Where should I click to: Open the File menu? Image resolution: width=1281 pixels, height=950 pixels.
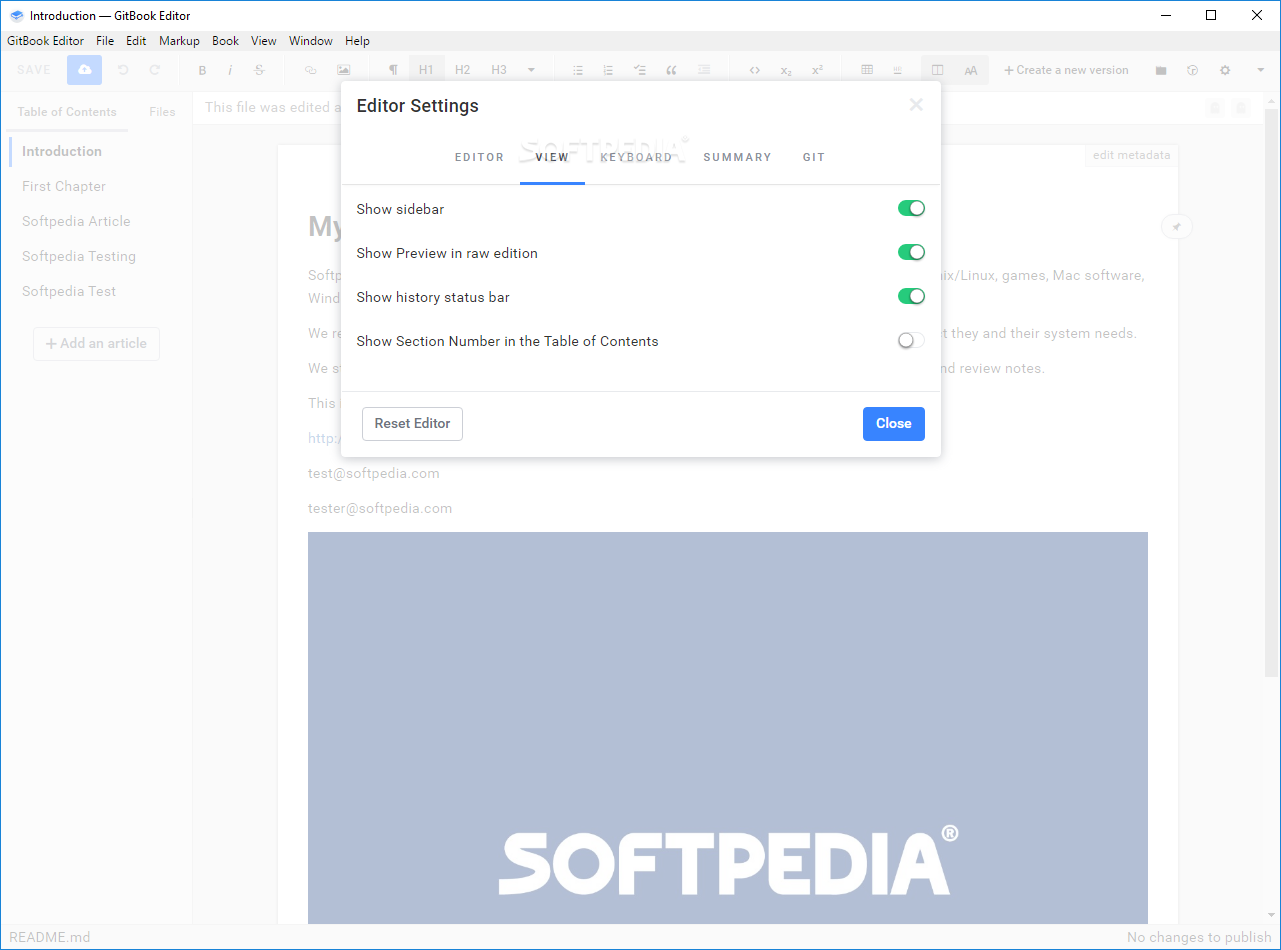[105, 41]
